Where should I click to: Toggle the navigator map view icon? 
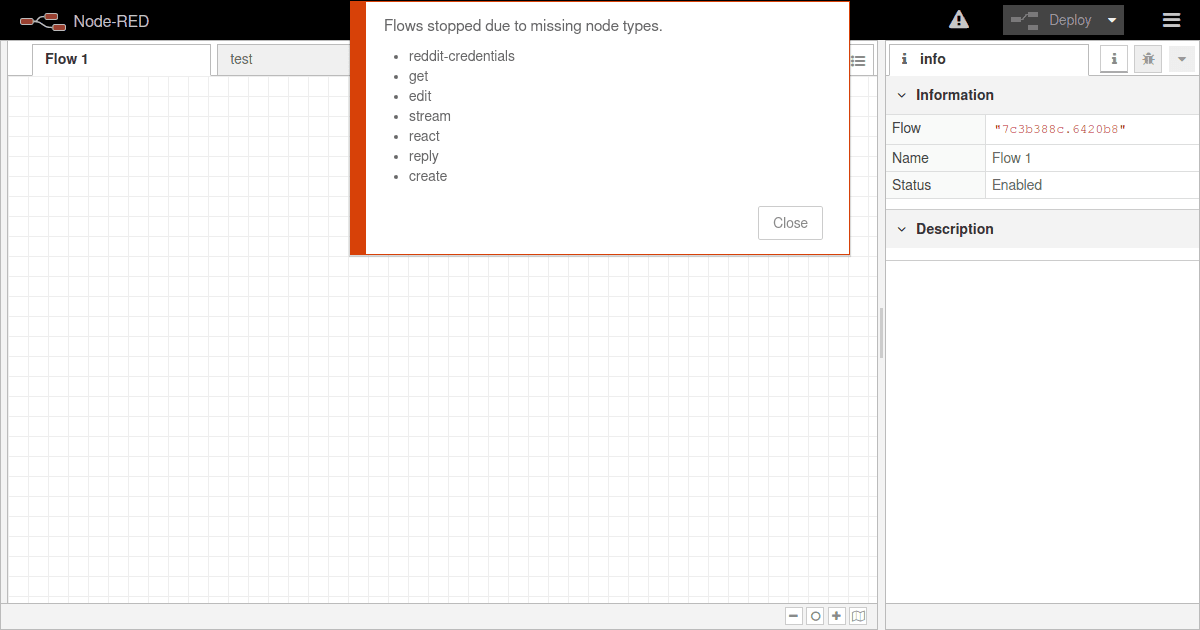point(858,615)
